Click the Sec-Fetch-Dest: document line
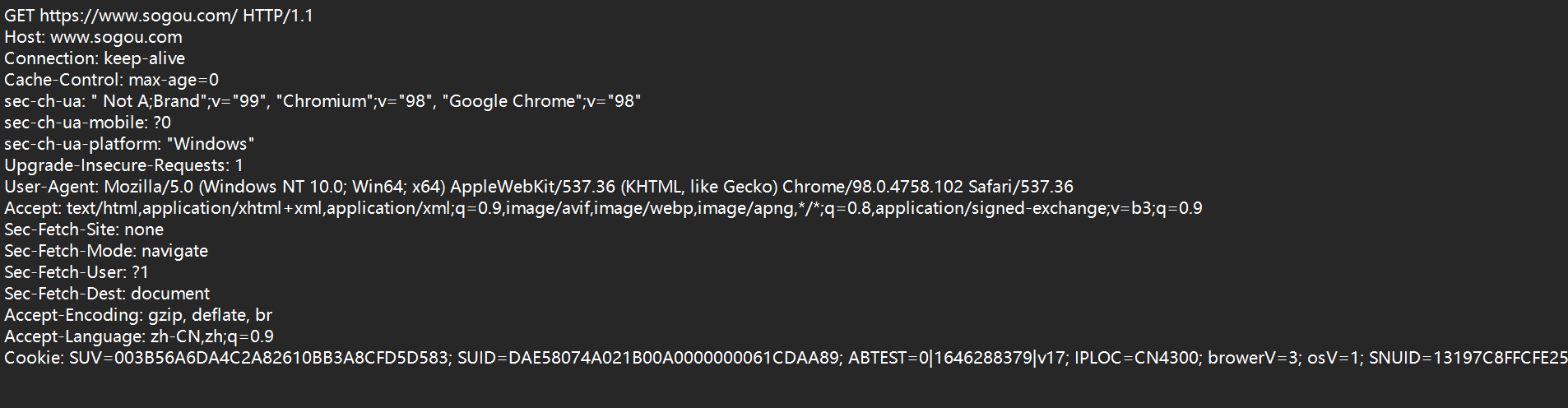1568x408 pixels. [x=107, y=294]
